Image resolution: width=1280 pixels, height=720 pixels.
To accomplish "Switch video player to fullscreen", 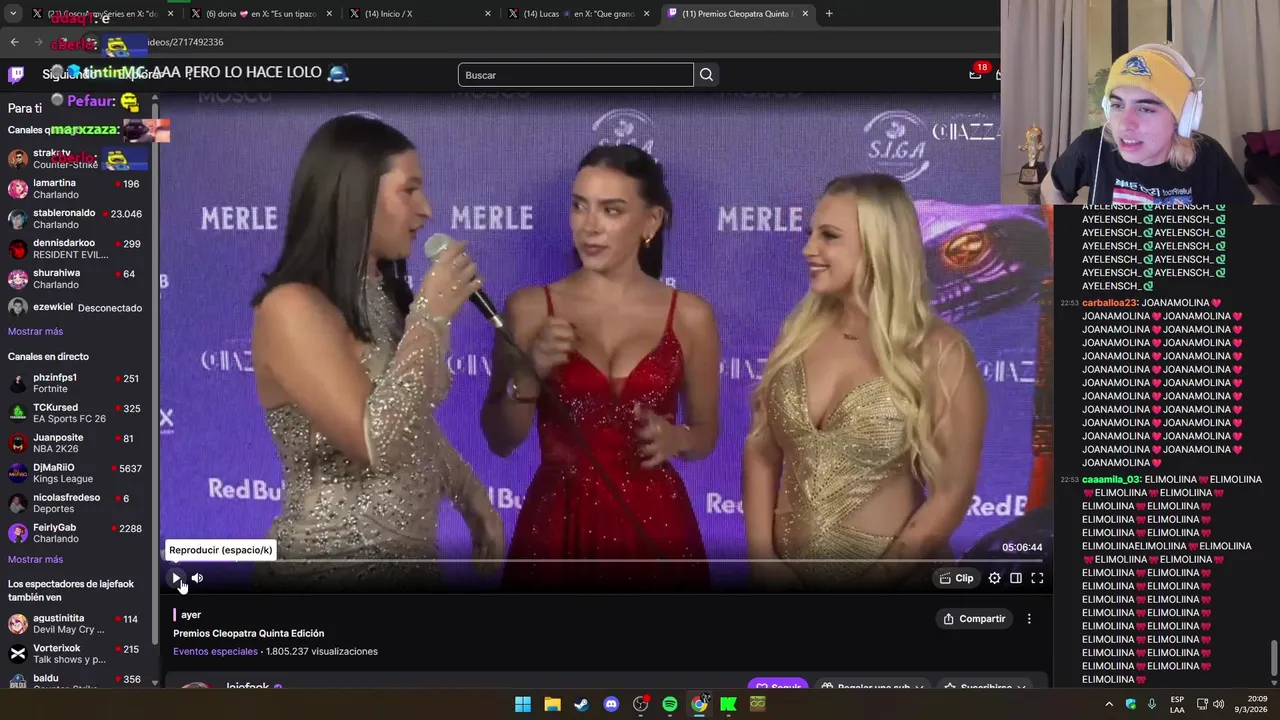I will pyautogui.click(x=1037, y=578).
